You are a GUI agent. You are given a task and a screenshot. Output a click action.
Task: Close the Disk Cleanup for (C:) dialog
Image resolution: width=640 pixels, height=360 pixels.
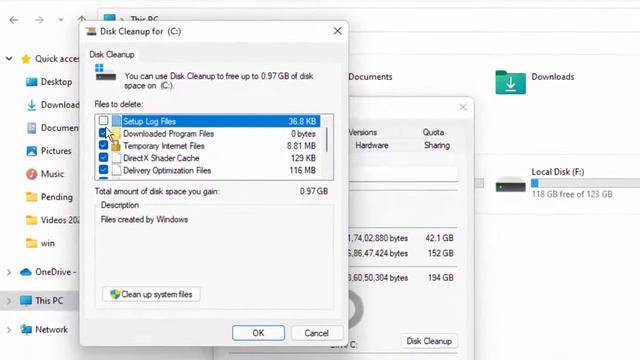[x=338, y=31]
